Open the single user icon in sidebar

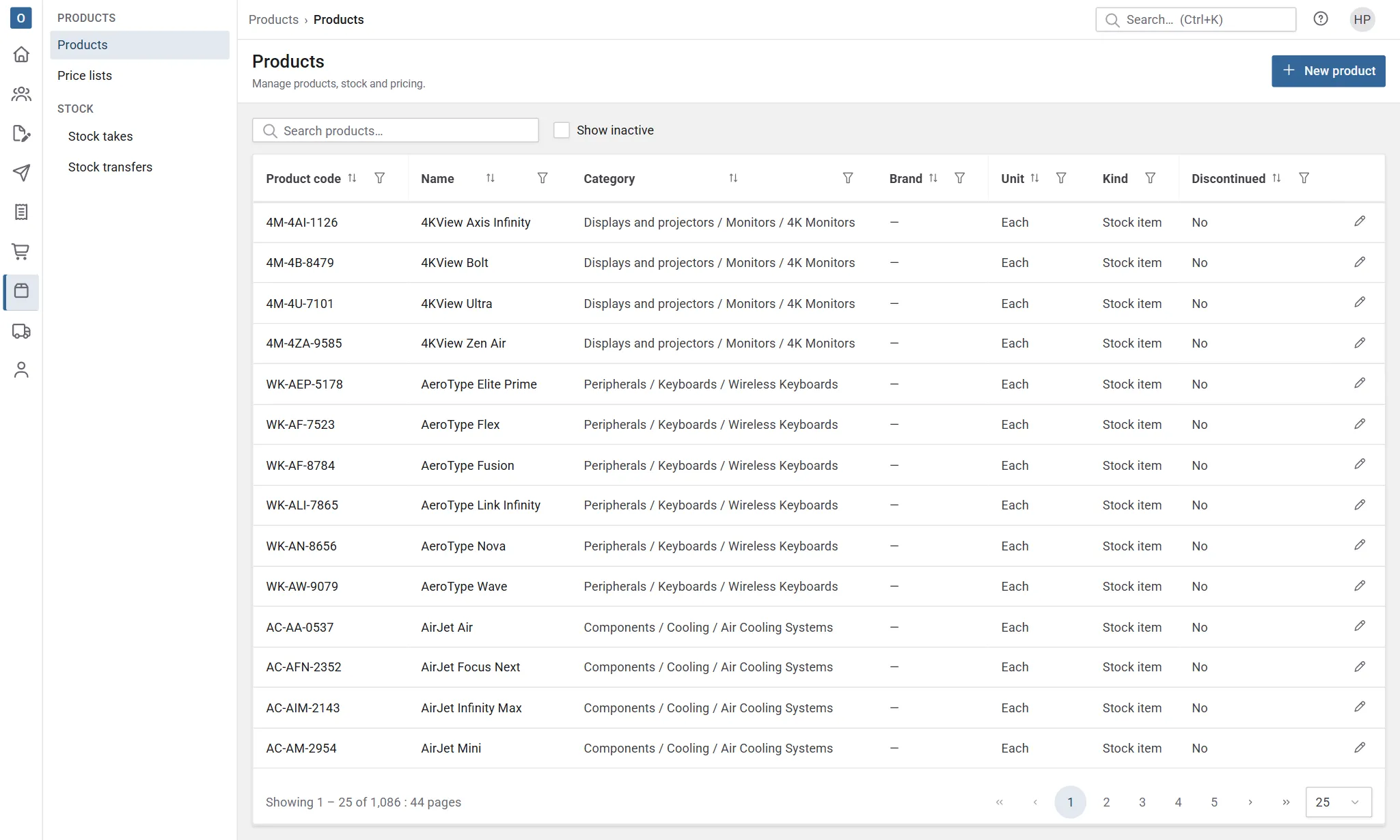(x=21, y=370)
